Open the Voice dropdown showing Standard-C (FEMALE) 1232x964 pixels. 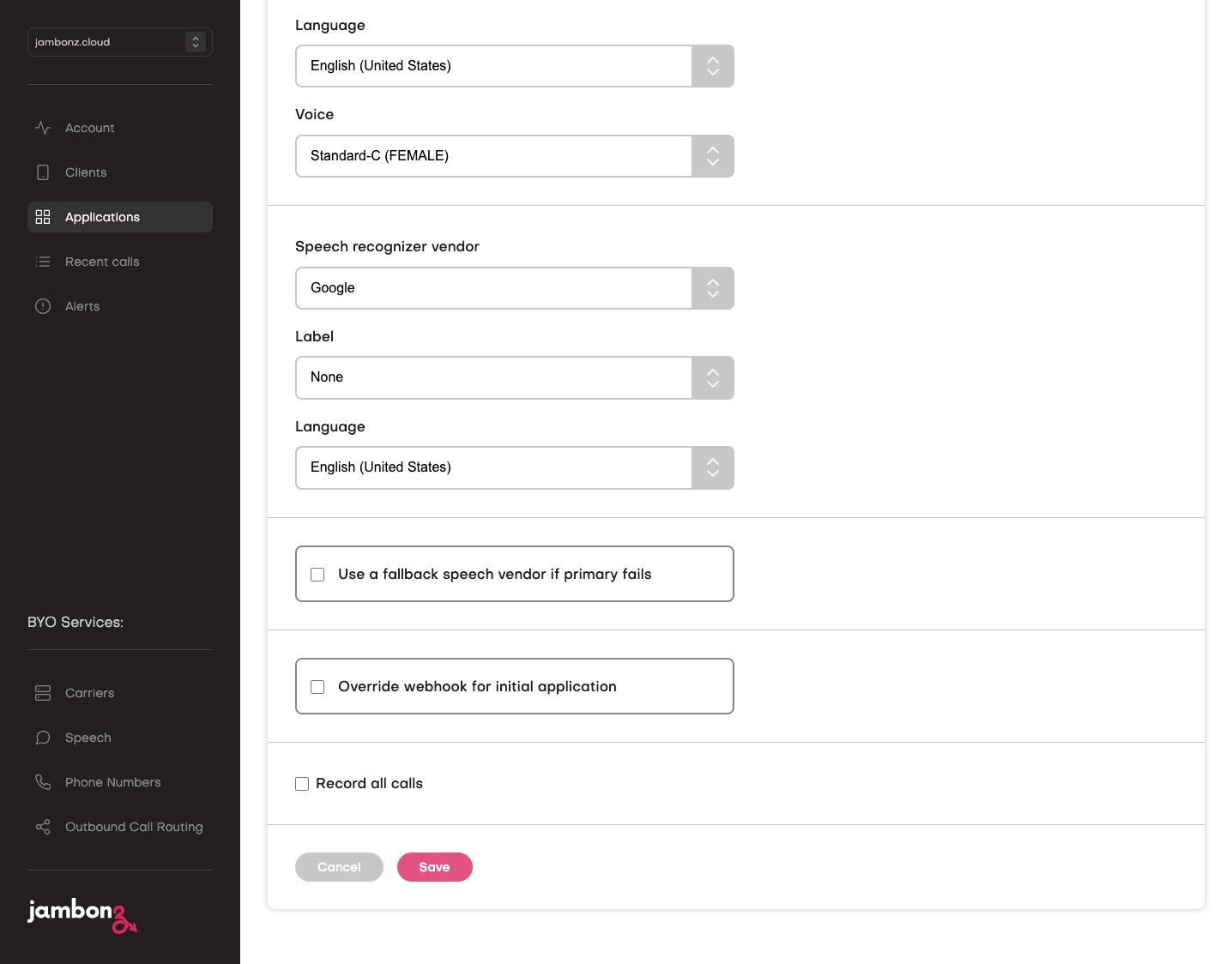pyautogui.click(x=514, y=156)
